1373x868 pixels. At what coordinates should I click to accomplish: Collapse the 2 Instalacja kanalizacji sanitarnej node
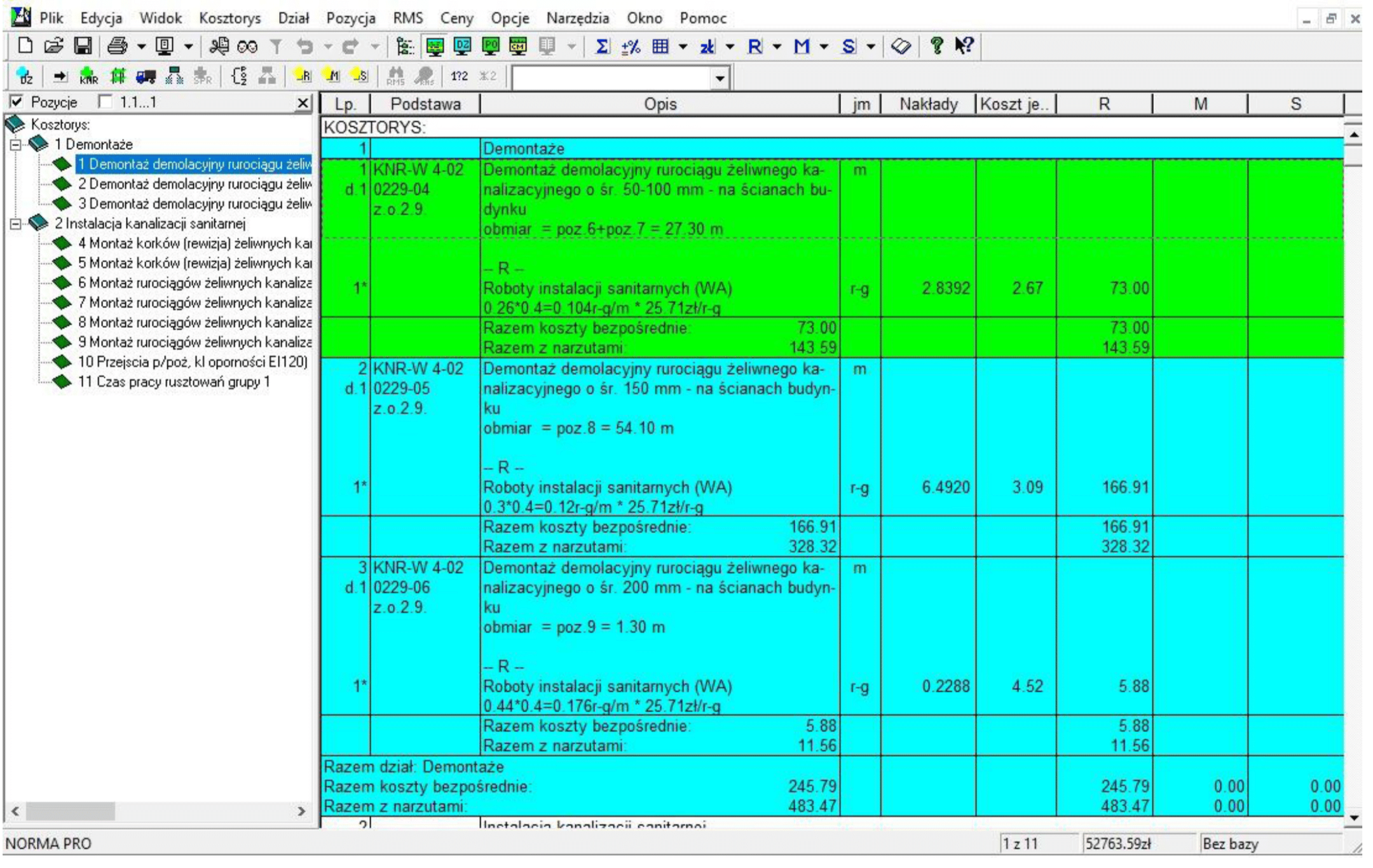tap(16, 224)
